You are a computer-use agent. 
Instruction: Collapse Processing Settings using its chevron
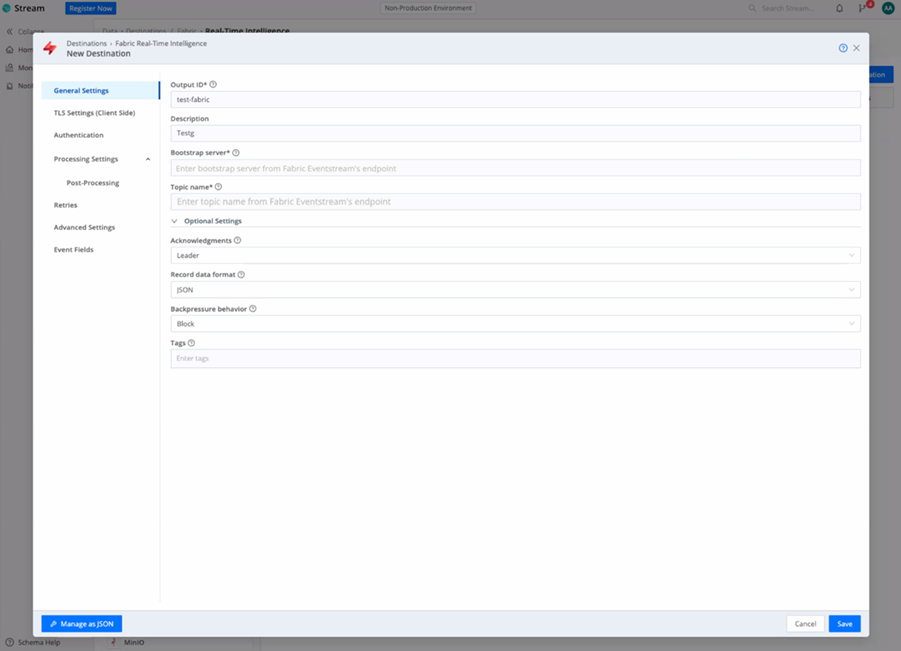(148, 158)
